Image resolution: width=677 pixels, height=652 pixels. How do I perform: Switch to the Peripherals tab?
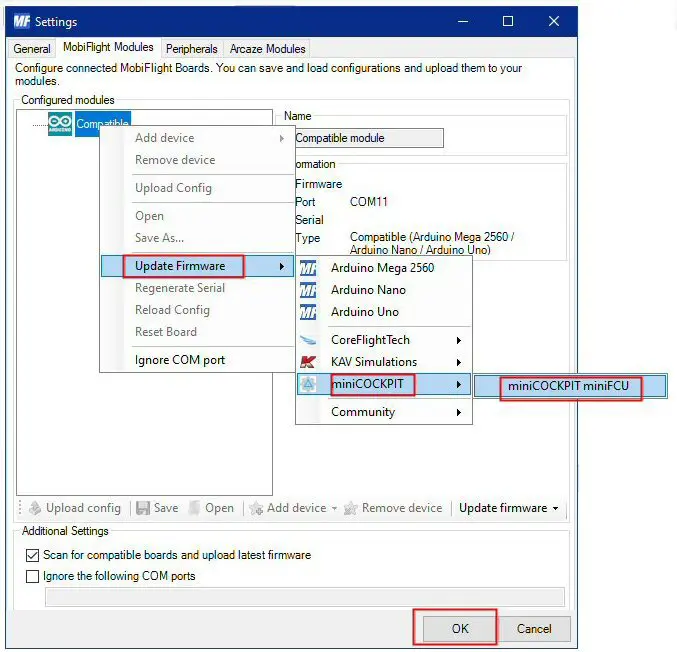pyautogui.click(x=192, y=49)
